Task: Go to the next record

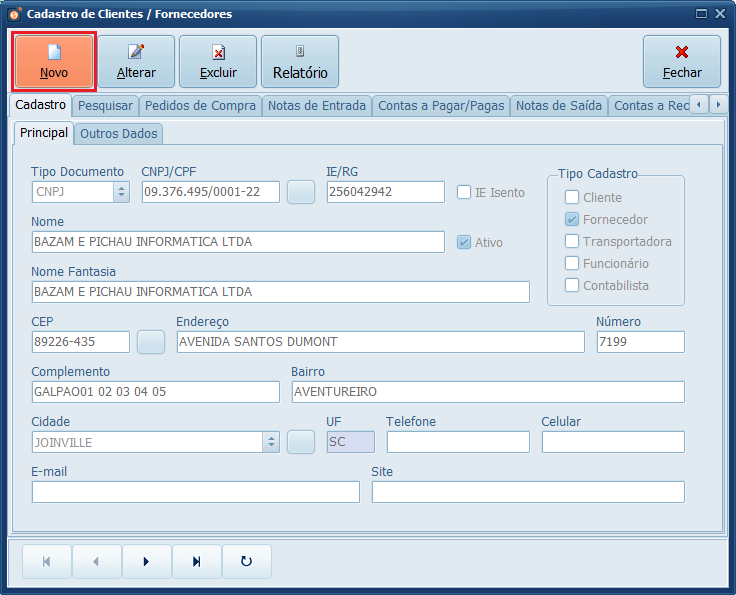Action: [147, 562]
